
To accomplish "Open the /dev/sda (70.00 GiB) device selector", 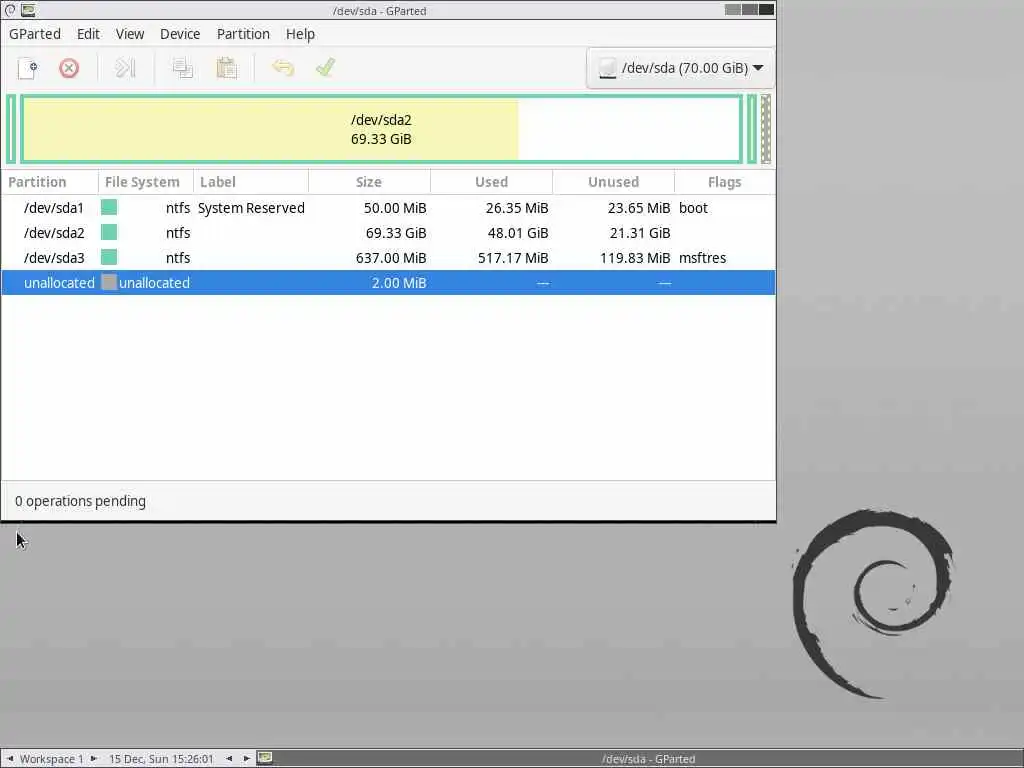I will coord(680,68).
